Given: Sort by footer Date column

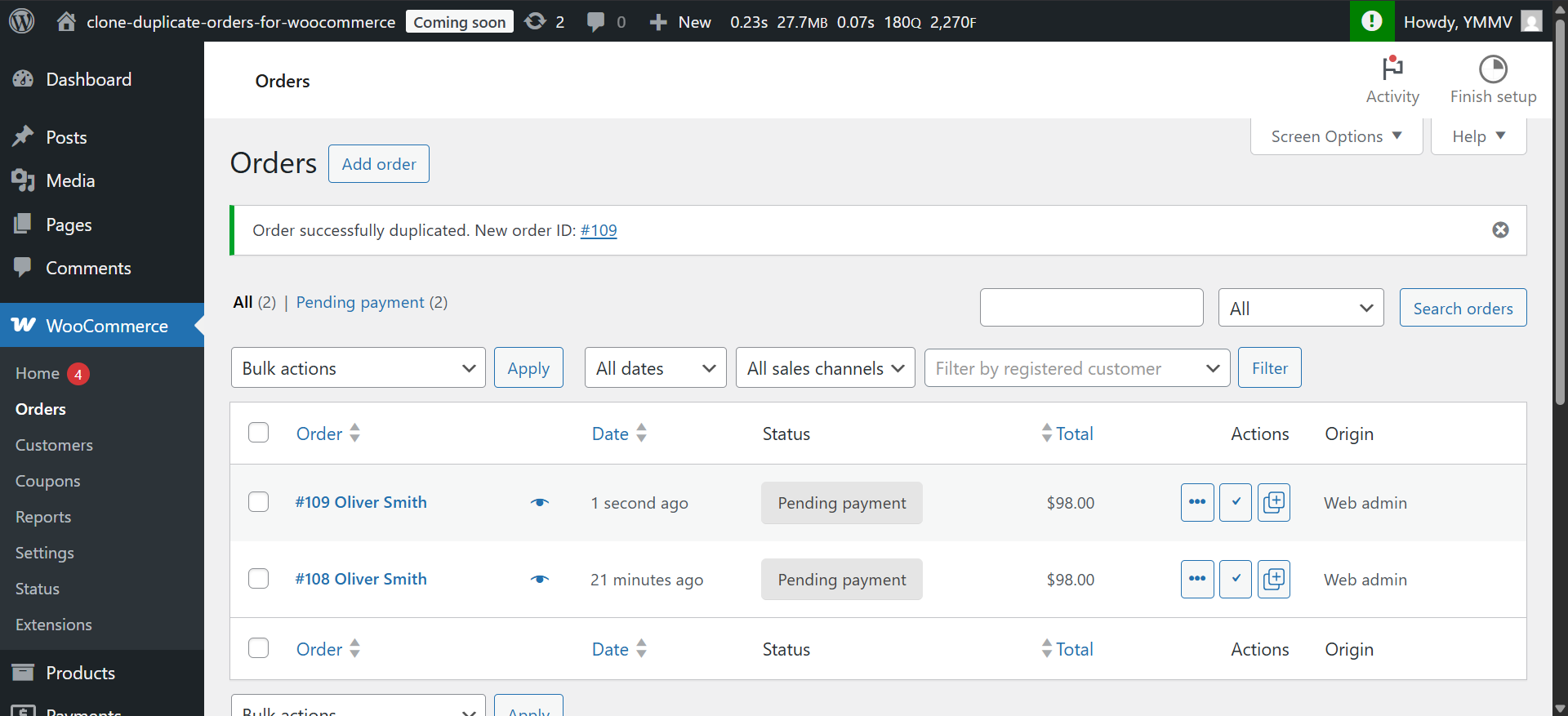Looking at the screenshot, I should (x=619, y=649).
